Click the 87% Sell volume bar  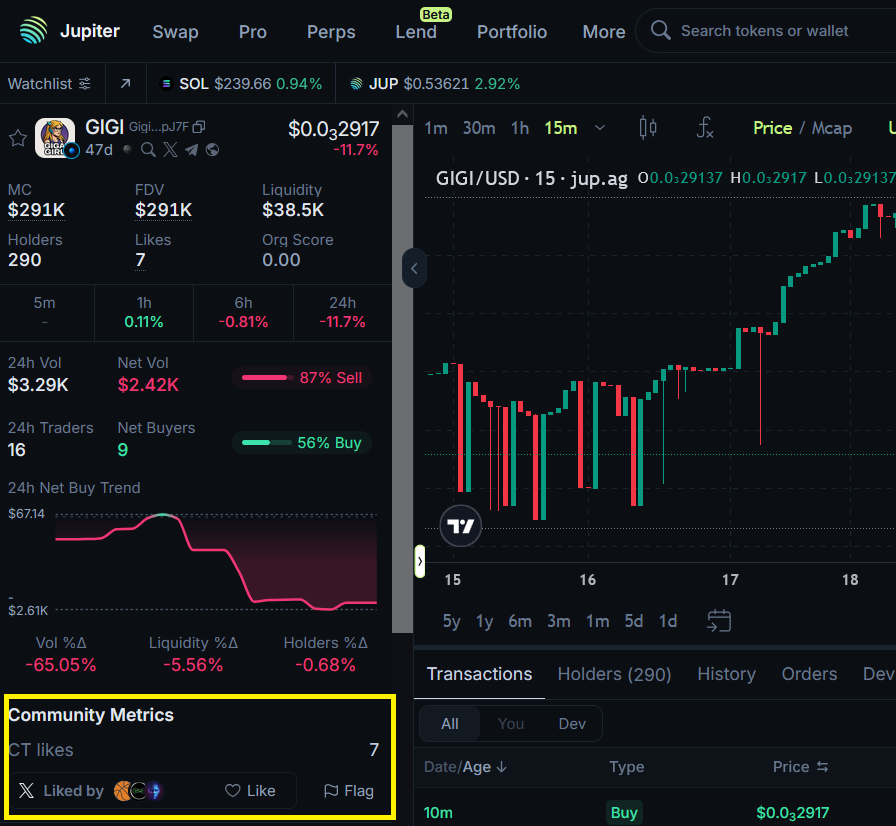[x=302, y=378]
